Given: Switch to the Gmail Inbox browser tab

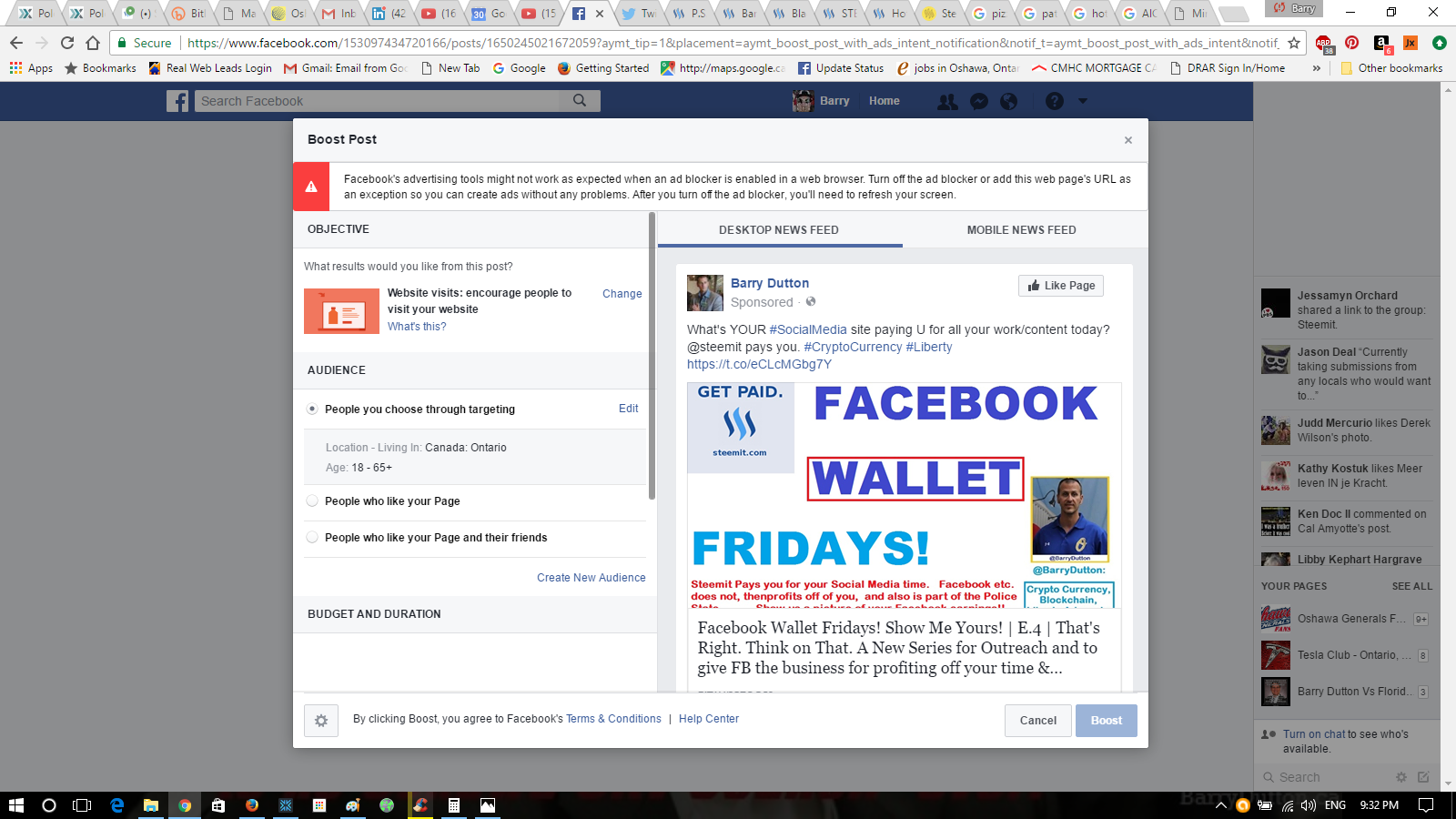Looking at the screenshot, I should click(x=339, y=14).
